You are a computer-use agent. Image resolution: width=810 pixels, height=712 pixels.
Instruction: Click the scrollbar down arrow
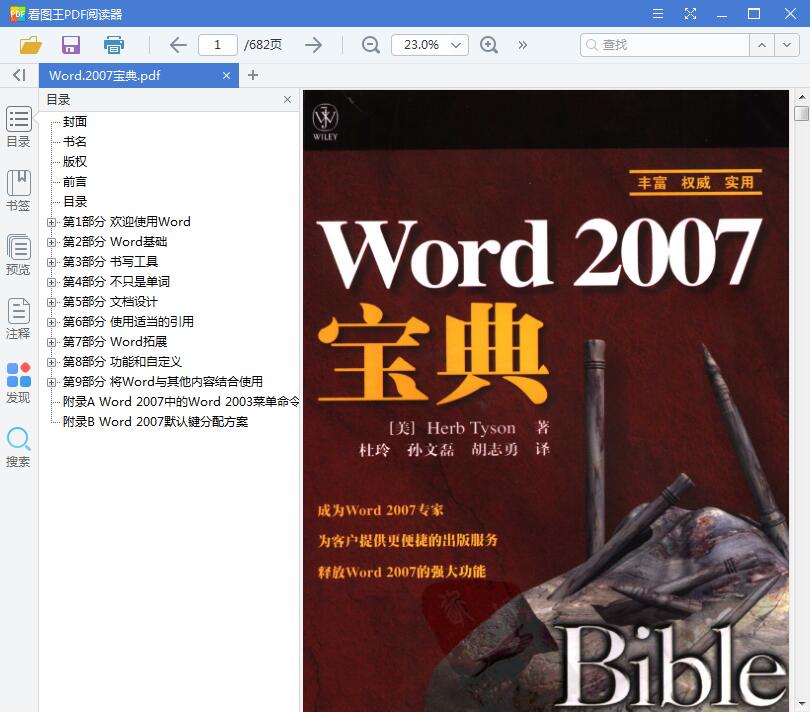[x=801, y=704]
